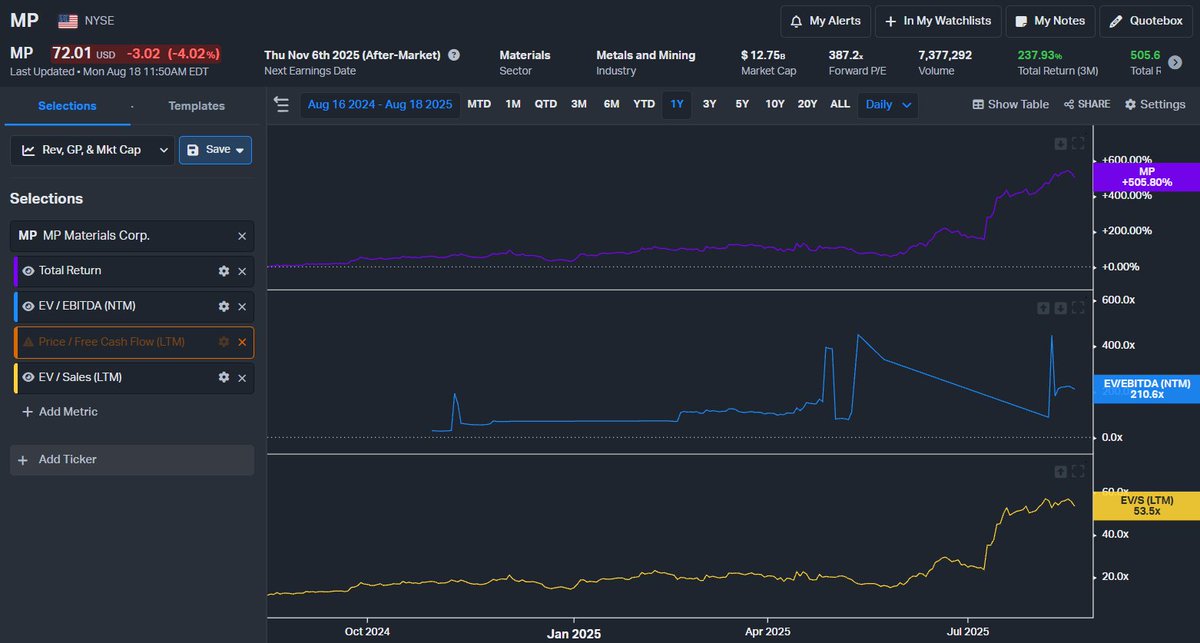The image size is (1200, 643).
Task: Click the US flag icon beside NYSE
Action: click(68, 21)
